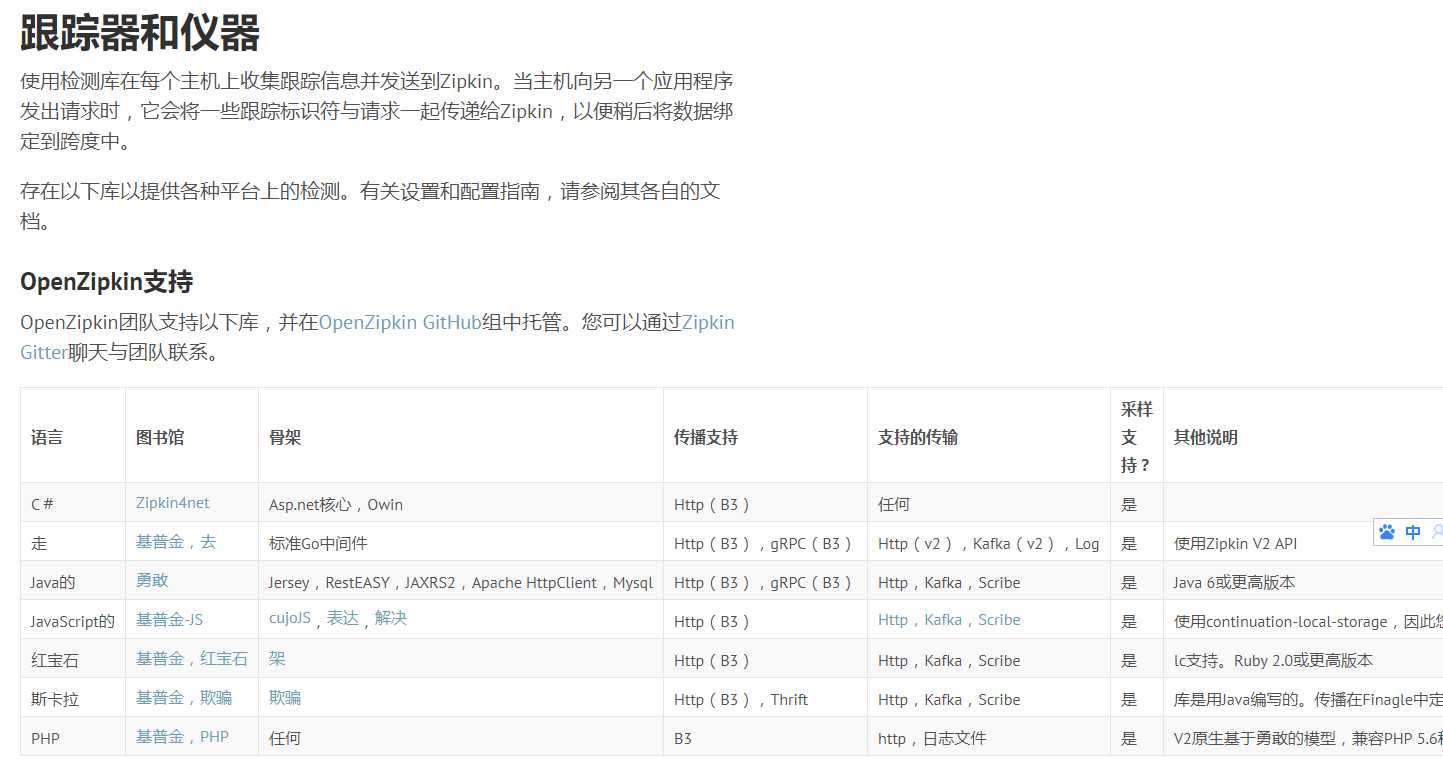Follow the 欺骗 framework link in 斯卡拉 row
The width and height of the screenshot is (1443, 766).
(x=285, y=697)
